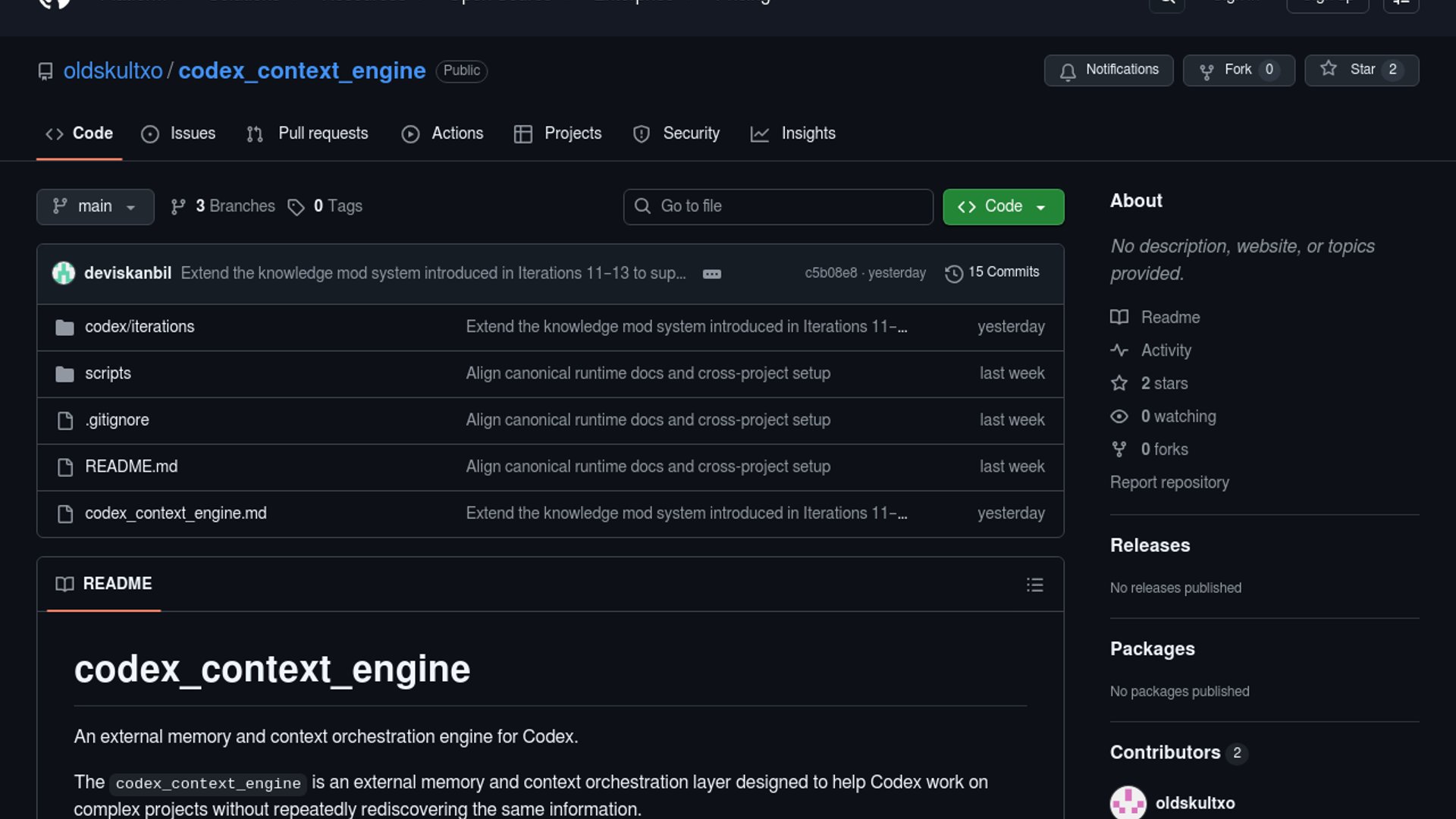This screenshot has width=1456, height=819.
Task: Click the stars icon in About
Action: coord(1119,384)
